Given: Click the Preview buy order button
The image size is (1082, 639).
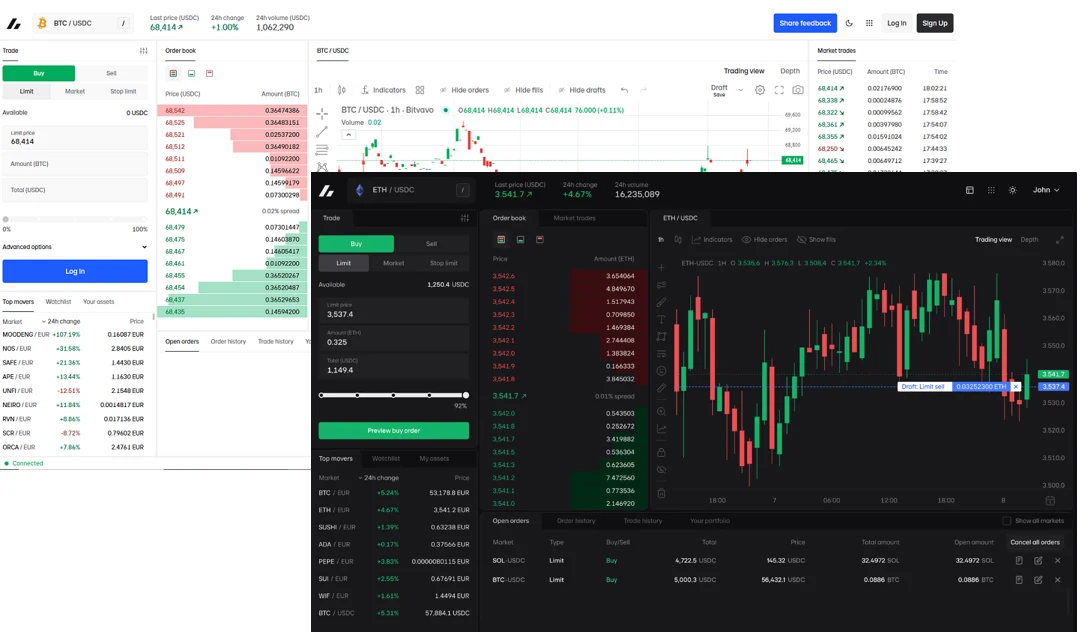Looking at the screenshot, I should pos(393,431).
